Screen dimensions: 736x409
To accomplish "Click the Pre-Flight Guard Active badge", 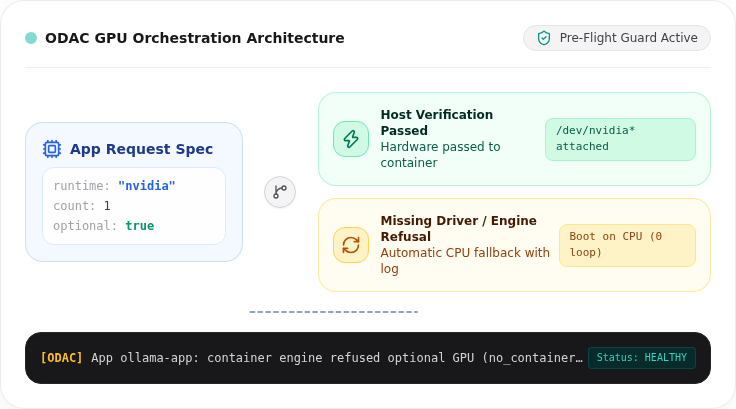I will (617, 38).
